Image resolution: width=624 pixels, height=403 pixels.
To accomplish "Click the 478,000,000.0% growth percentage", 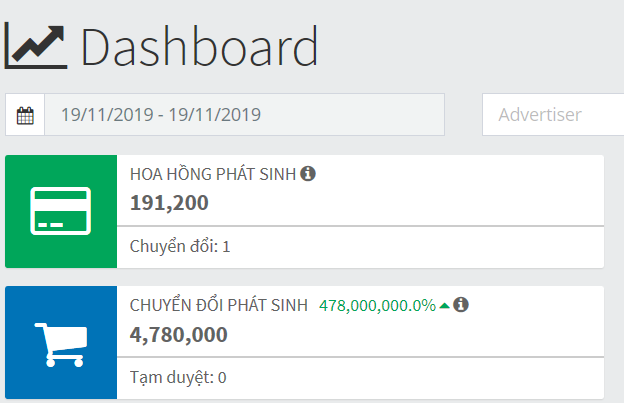I will [x=376, y=305].
